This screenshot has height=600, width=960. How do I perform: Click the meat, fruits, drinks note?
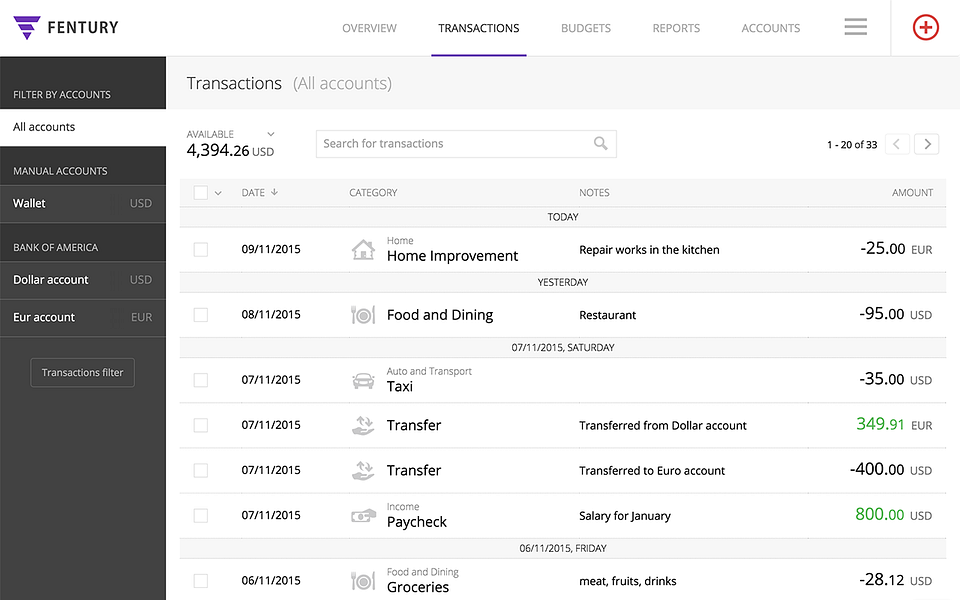(x=628, y=581)
